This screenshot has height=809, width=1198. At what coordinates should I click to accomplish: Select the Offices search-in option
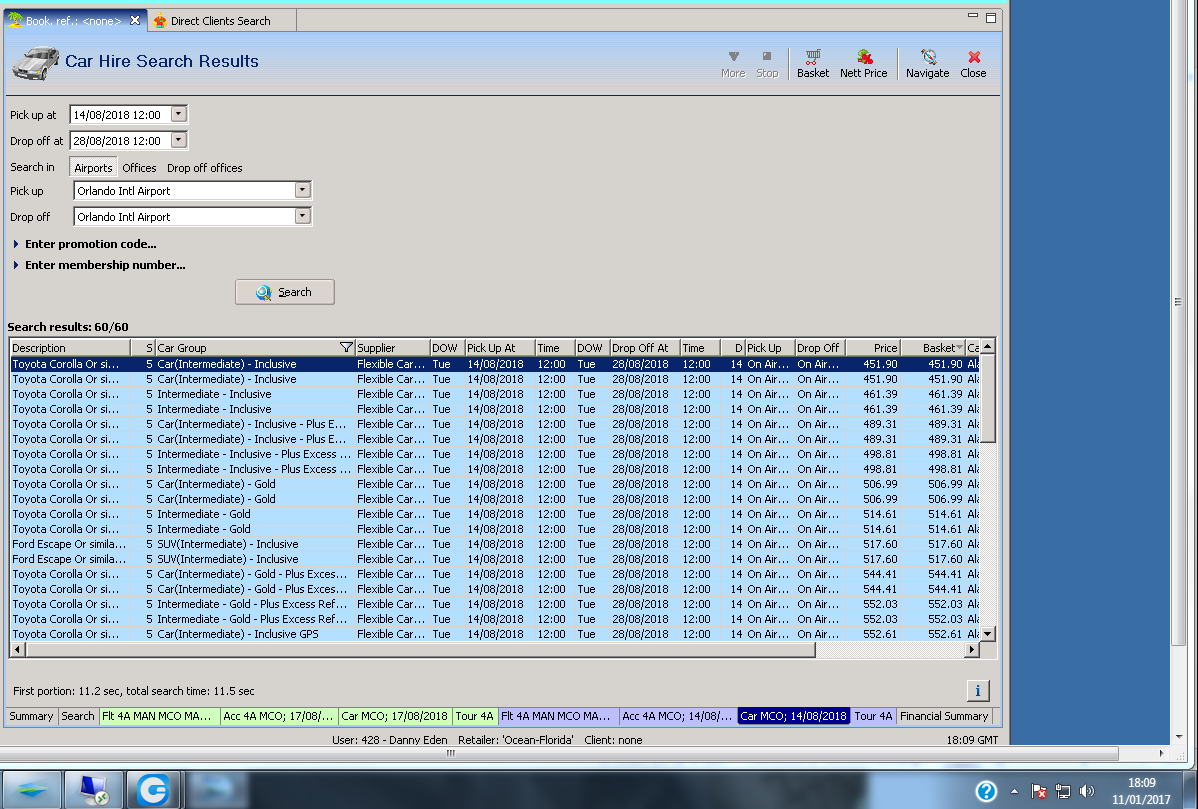tap(139, 168)
